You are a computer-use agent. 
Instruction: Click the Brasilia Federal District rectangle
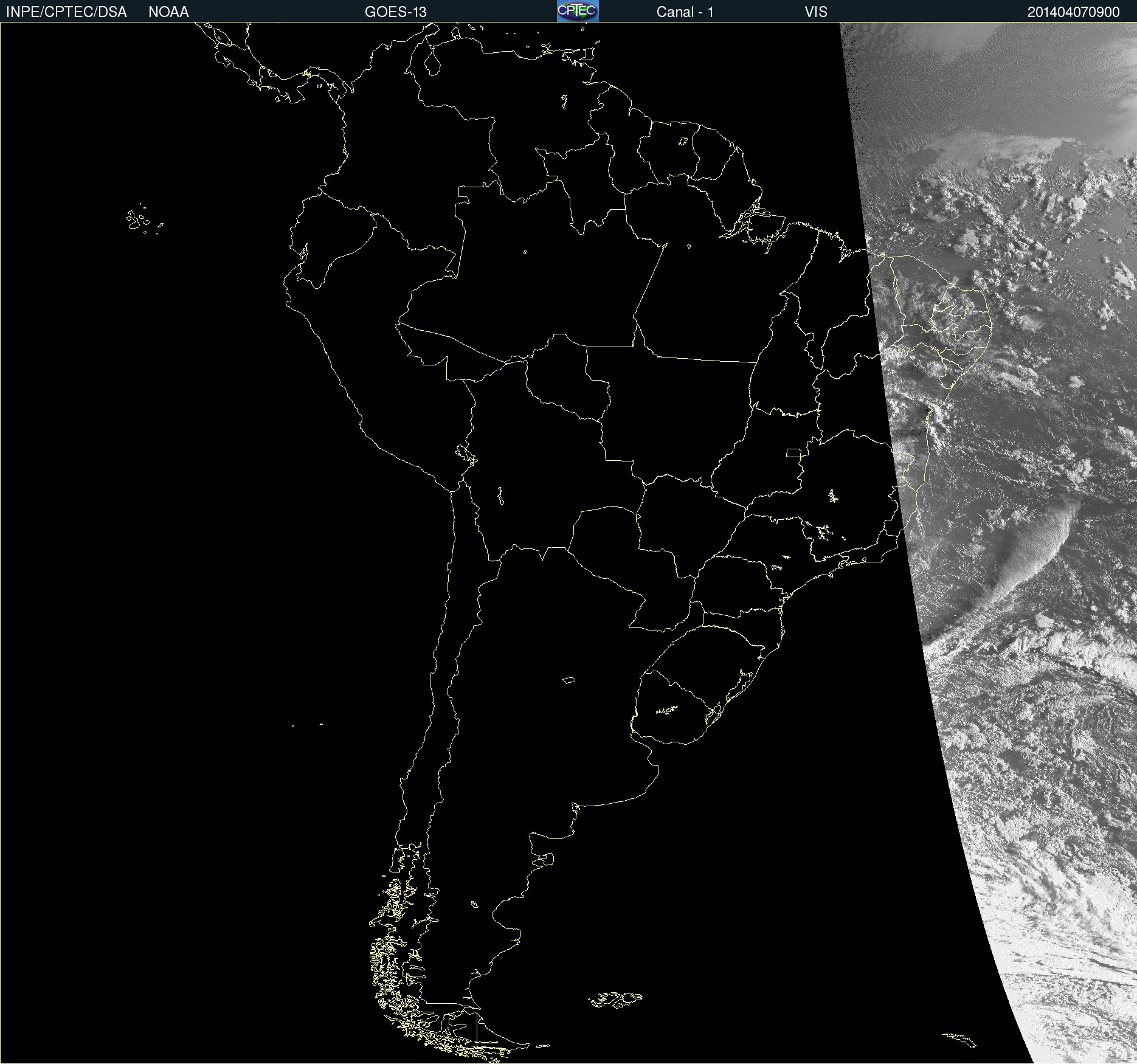pyautogui.click(x=793, y=452)
